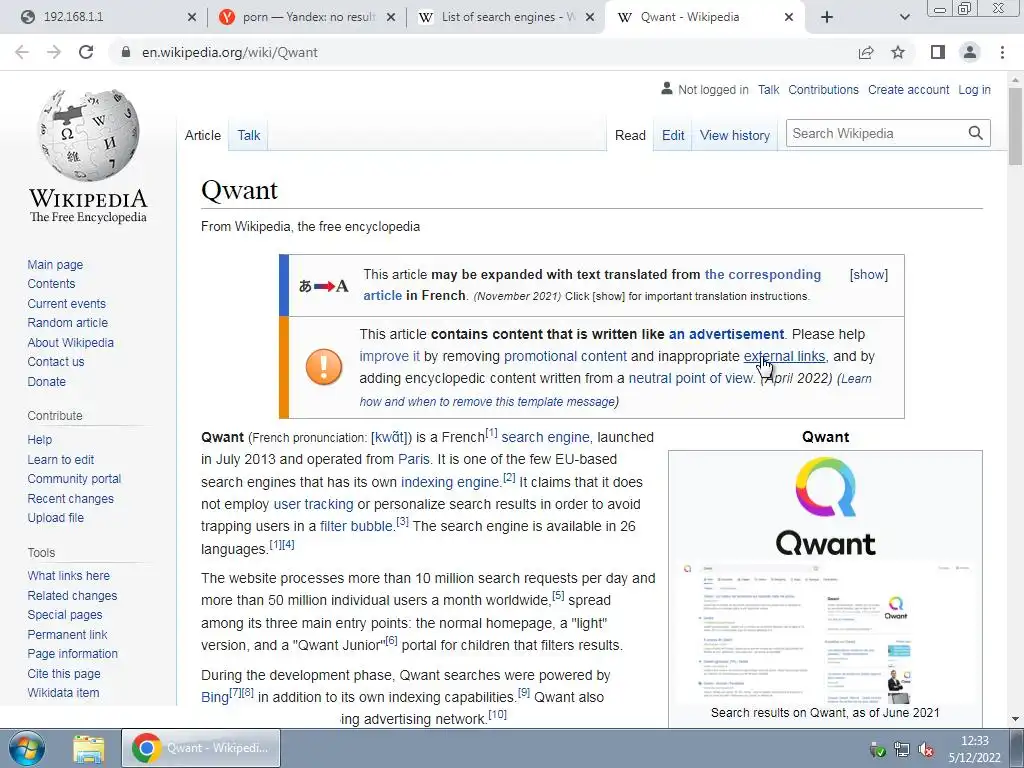Click the Create account link
Screen dimensions: 1024x768
tap(908, 90)
